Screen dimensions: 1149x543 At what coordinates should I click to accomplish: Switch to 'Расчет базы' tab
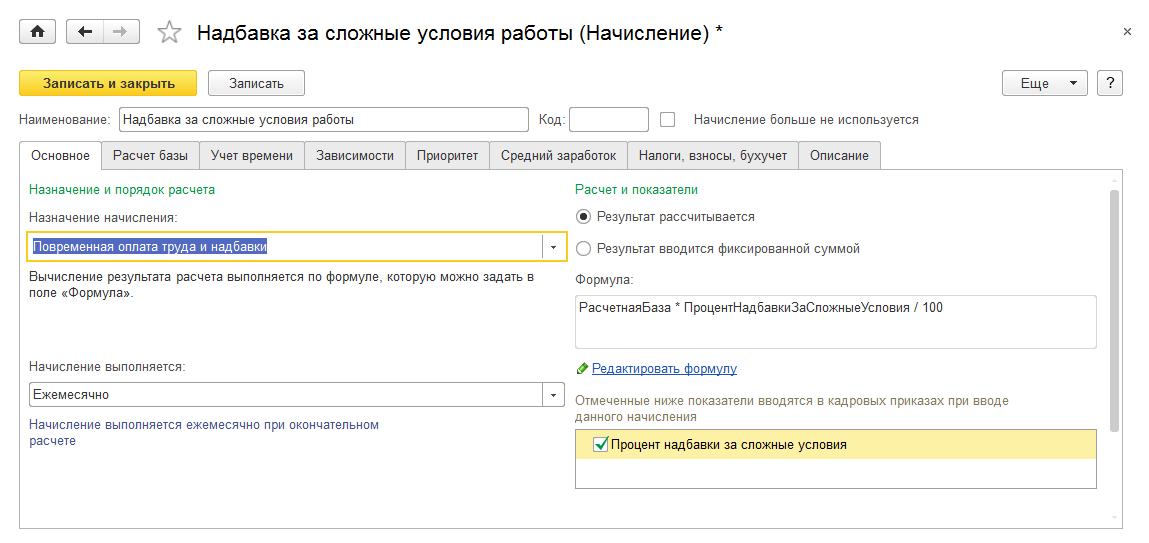tap(150, 155)
